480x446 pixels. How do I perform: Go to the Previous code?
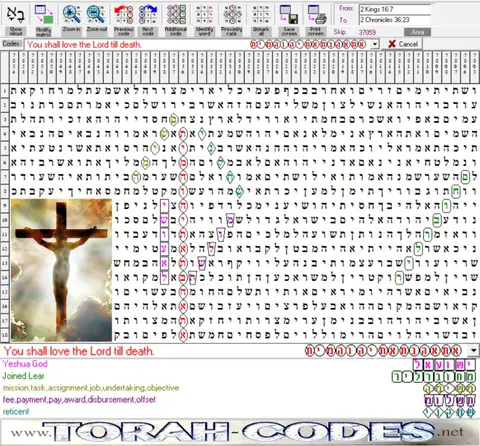124,15
